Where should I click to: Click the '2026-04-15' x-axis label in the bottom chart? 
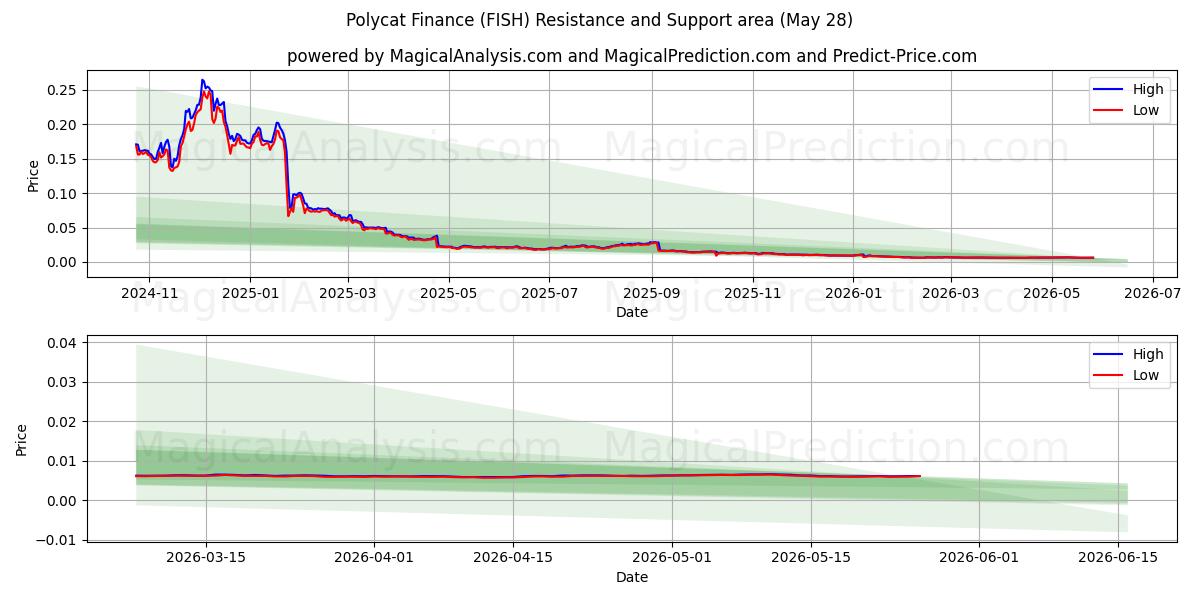(513, 559)
